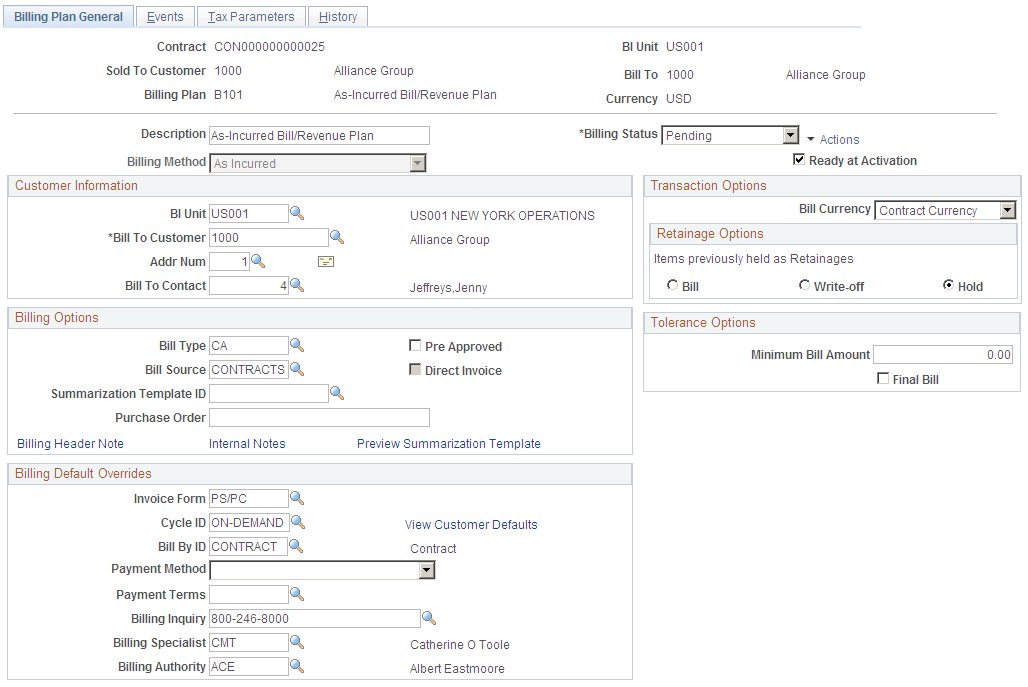This screenshot has width=1028, height=687.
Task: Open the Invoice Form lookup magnifier
Action: (297, 498)
